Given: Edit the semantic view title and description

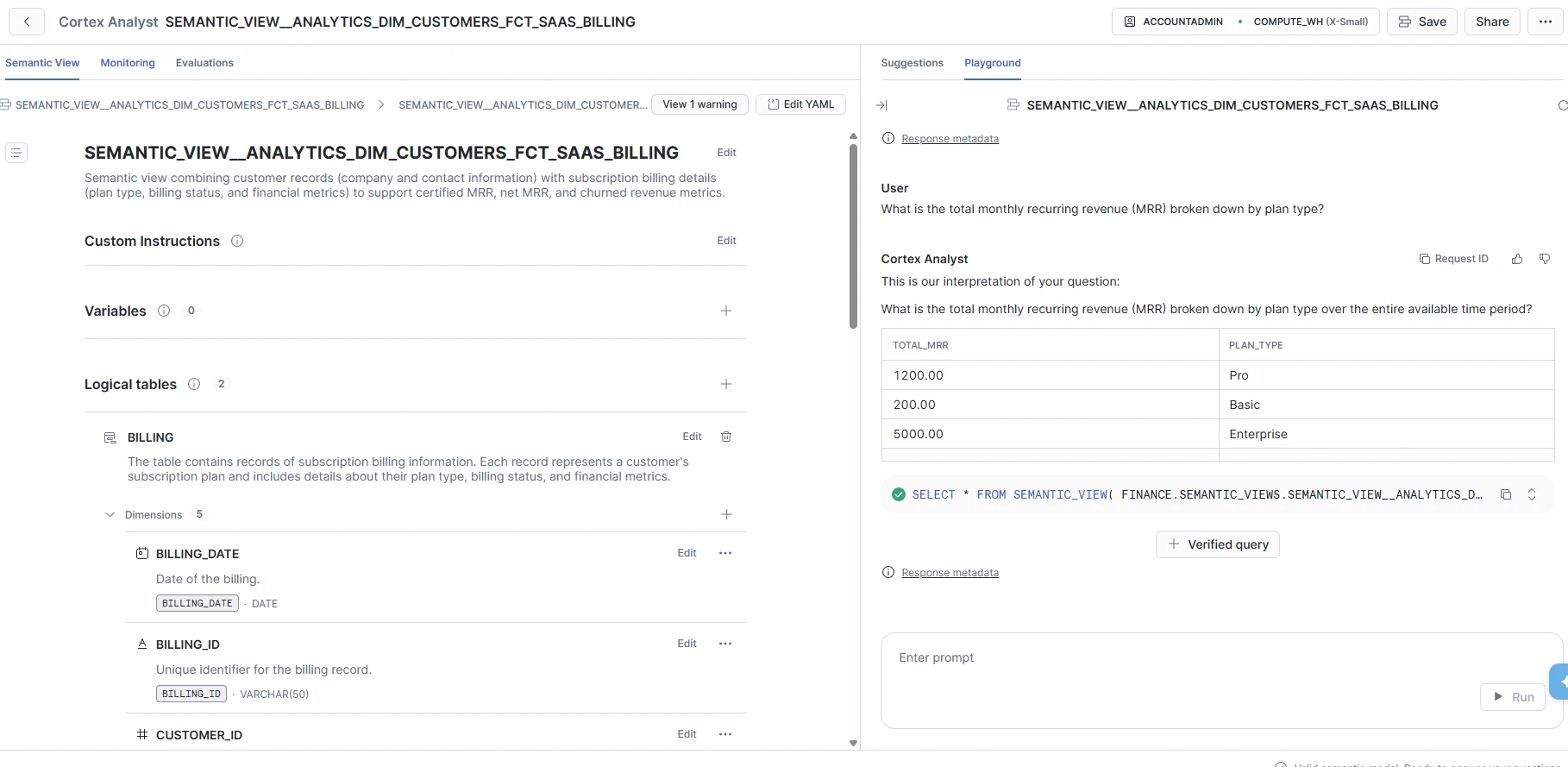Looking at the screenshot, I should tap(726, 153).
